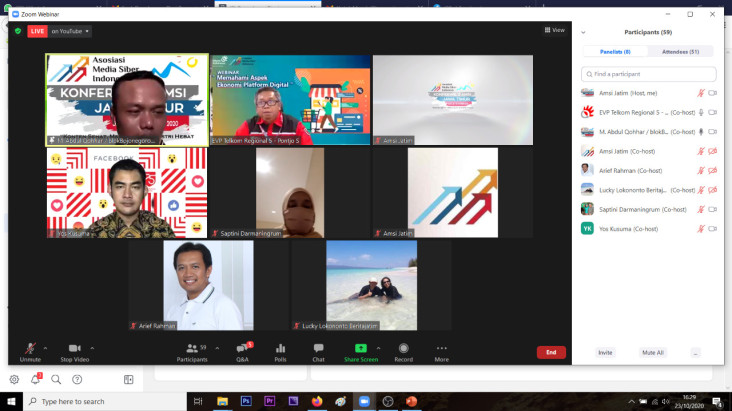Toggle the side panel layout icon in background window
The height and width of the screenshot is (411, 732).
click(128, 379)
